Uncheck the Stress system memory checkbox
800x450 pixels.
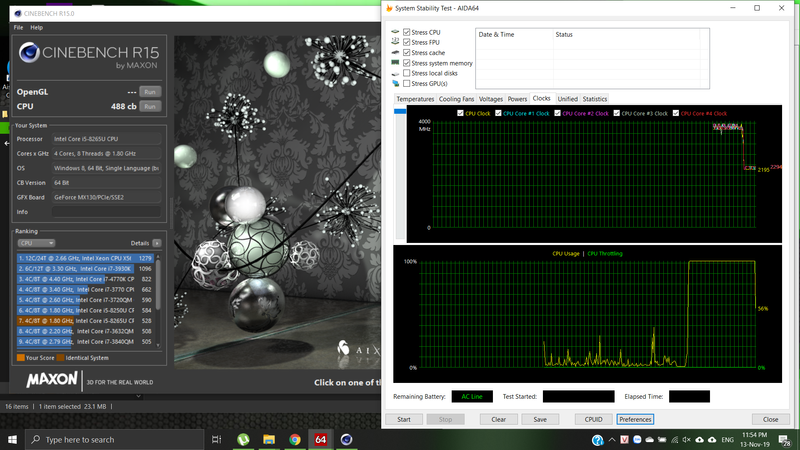(407, 63)
